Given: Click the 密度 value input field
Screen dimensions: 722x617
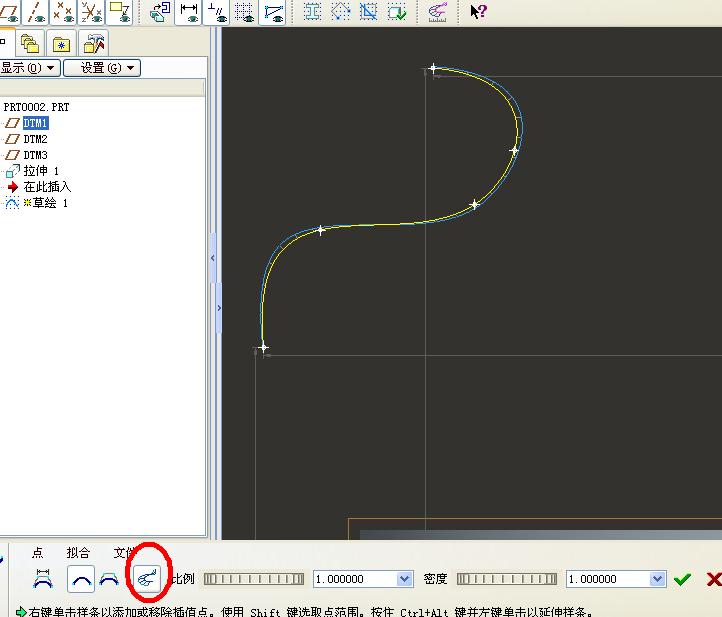Looking at the screenshot, I should point(608,579).
